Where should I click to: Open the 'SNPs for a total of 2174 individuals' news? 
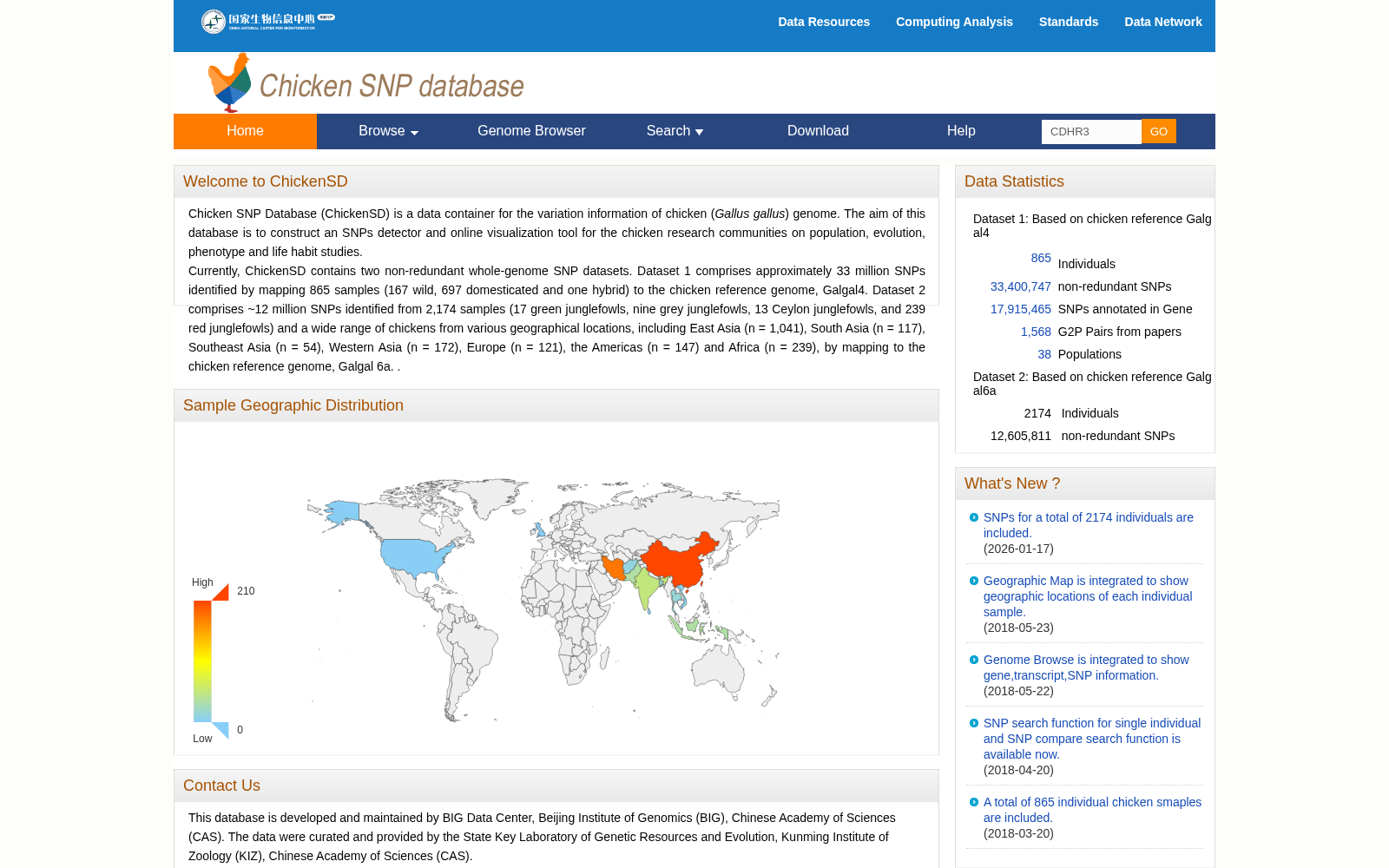(x=1089, y=525)
